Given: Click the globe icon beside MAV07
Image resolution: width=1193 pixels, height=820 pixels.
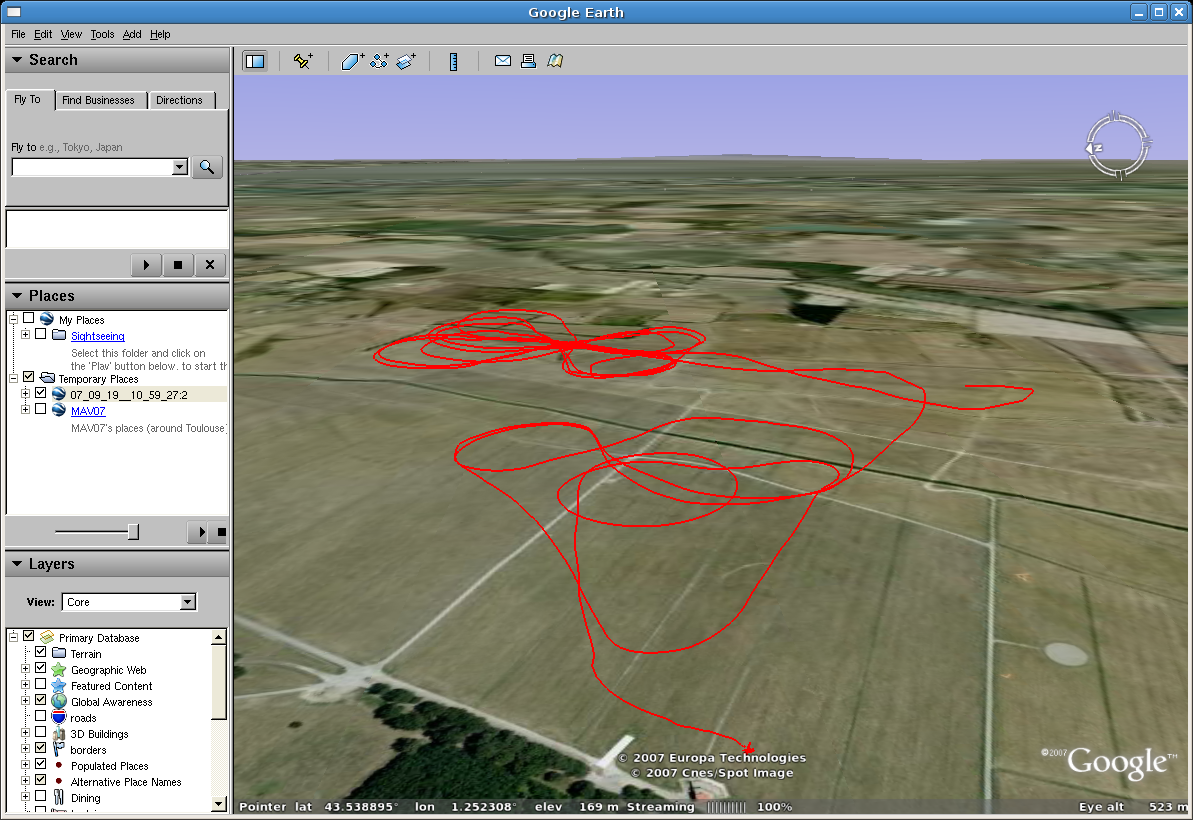Looking at the screenshot, I should [59, 409].
